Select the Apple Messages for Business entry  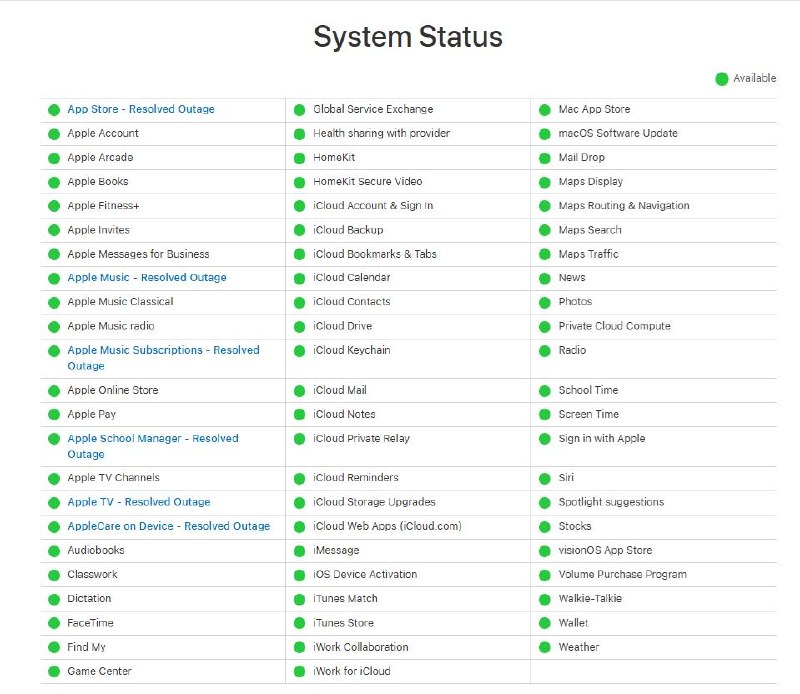pos(138,254)
